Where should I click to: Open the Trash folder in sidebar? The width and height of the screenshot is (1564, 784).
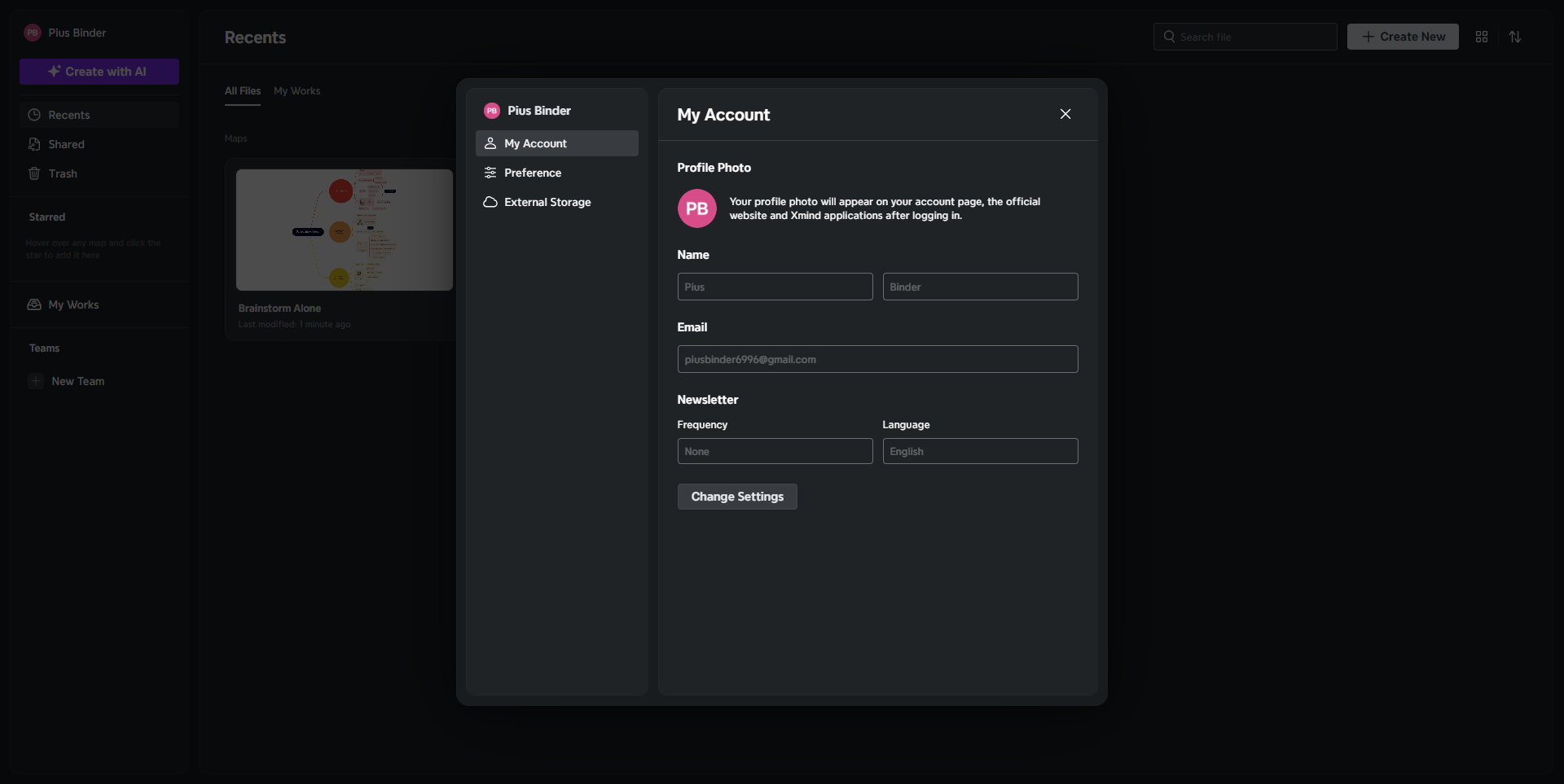tap(63, 173)
